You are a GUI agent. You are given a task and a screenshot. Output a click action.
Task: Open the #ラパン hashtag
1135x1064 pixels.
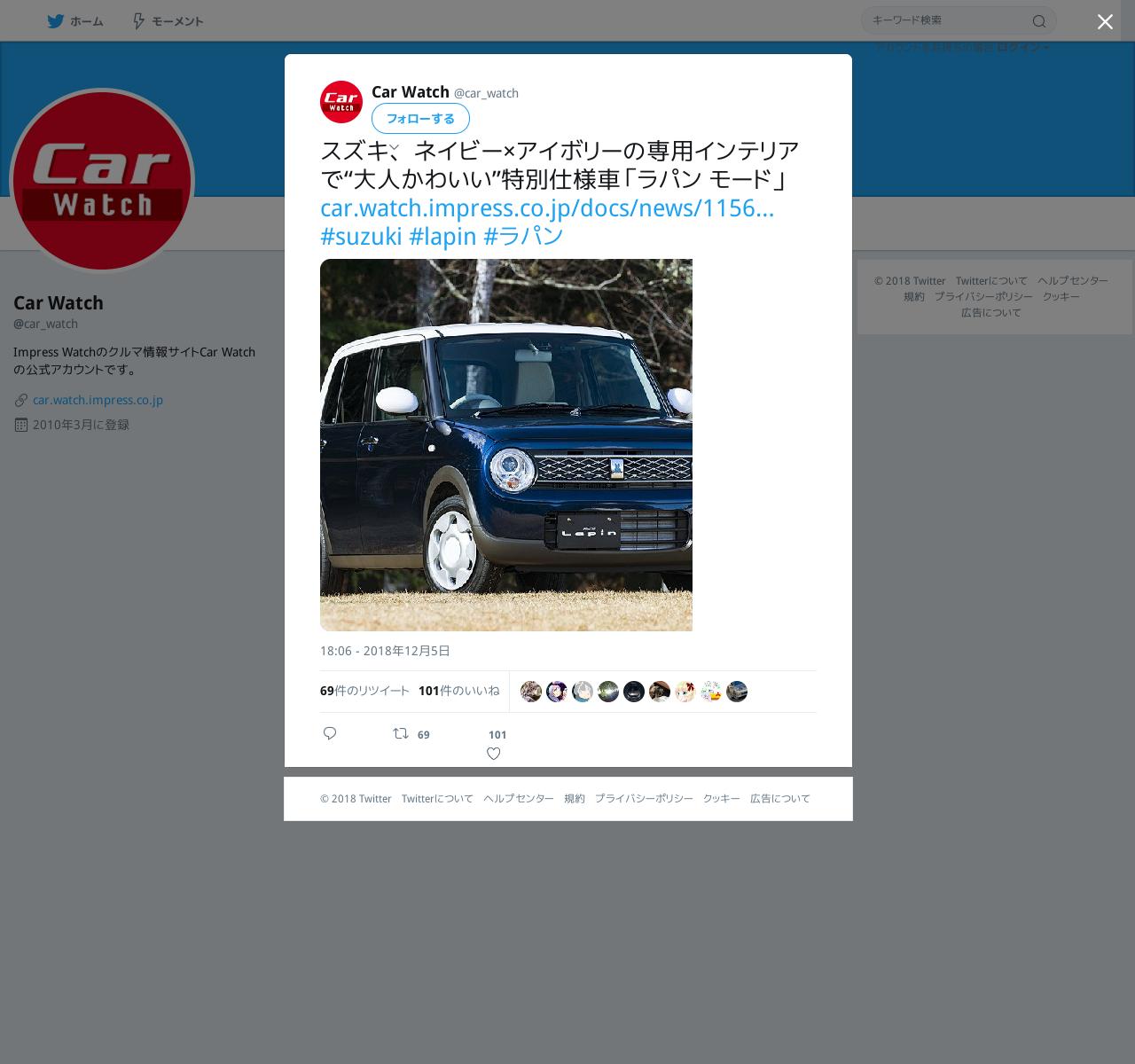[523, 236]
